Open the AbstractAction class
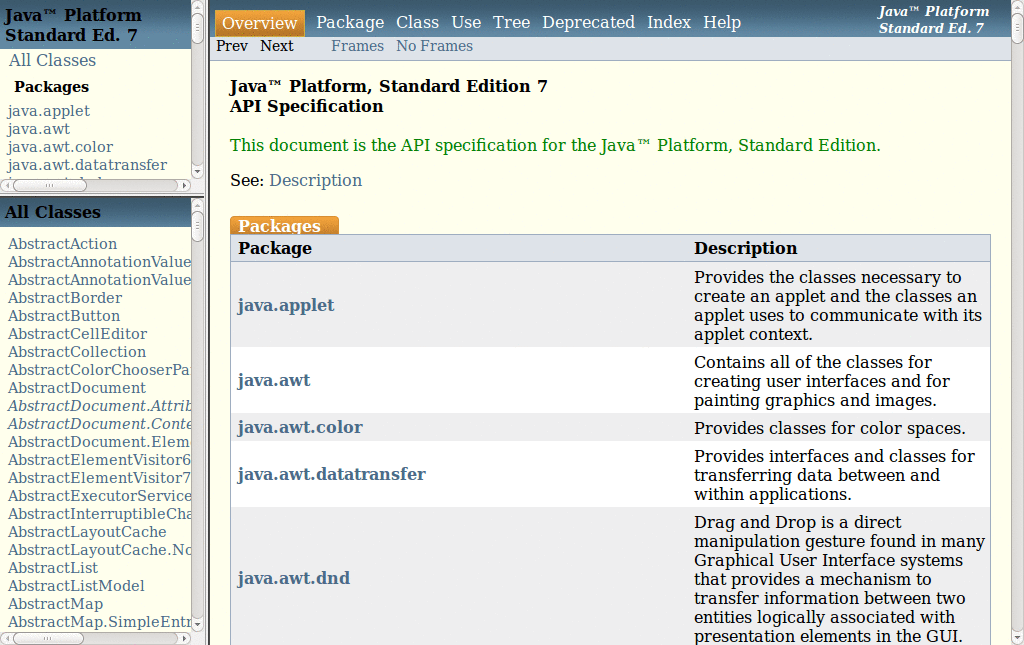This screenshot has height=645, width=1024. (62, 244)
